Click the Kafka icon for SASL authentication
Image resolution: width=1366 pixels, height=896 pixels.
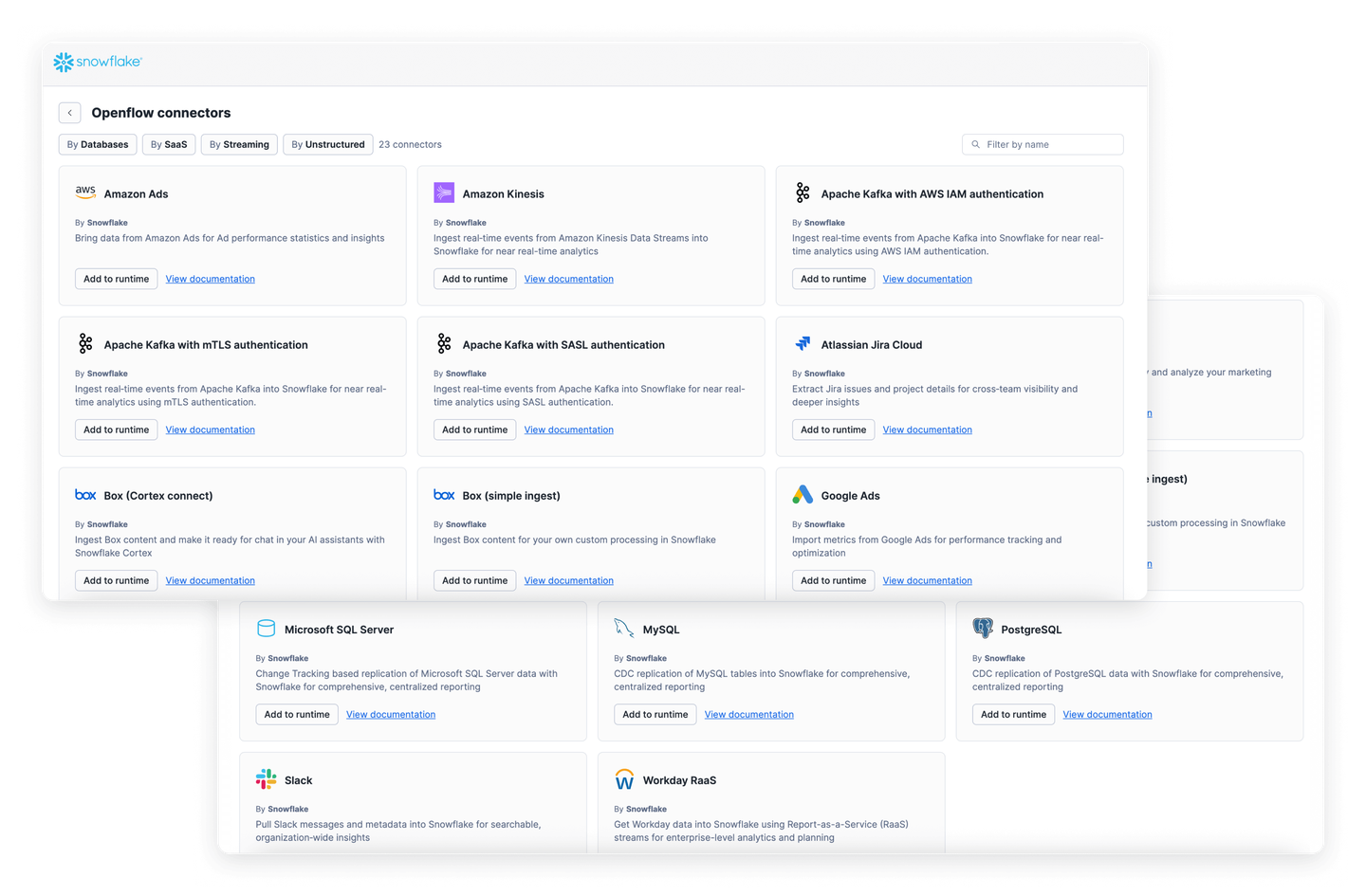[444, 344]
